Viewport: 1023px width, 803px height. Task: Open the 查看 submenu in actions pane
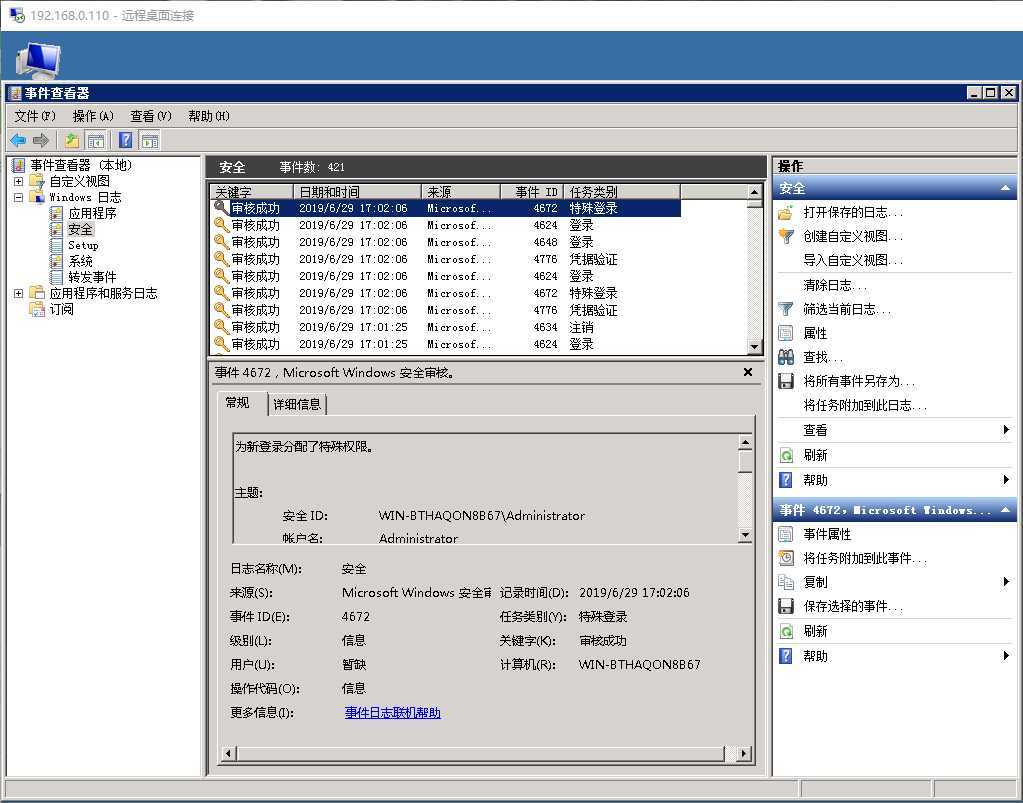pyautogui.click(x=815, y=430)
